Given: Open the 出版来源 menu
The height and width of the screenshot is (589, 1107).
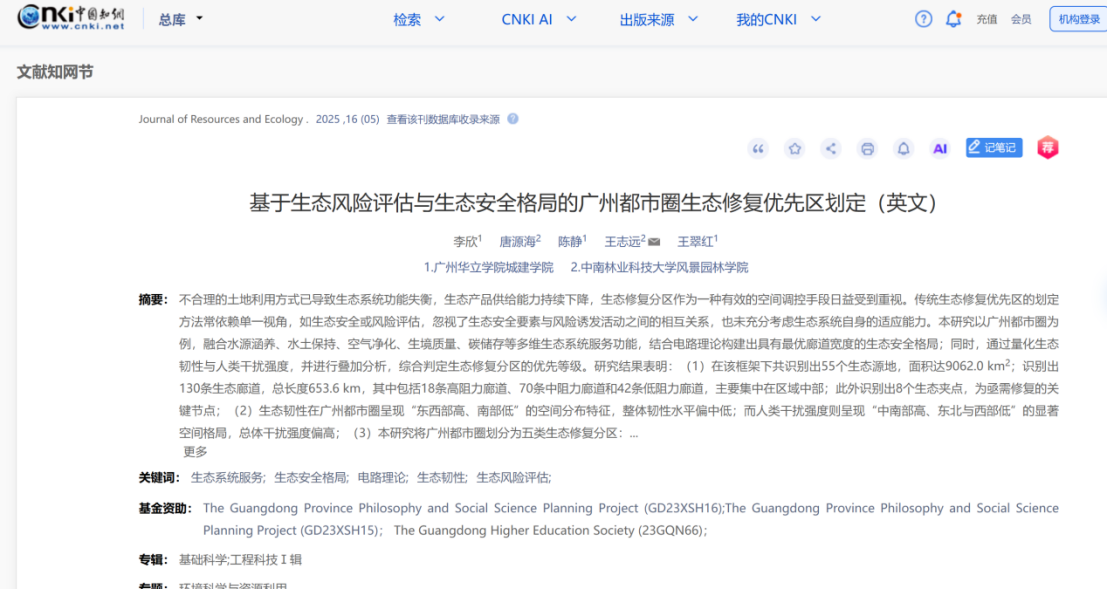Looking at the screenshot, I should [659, 19].
